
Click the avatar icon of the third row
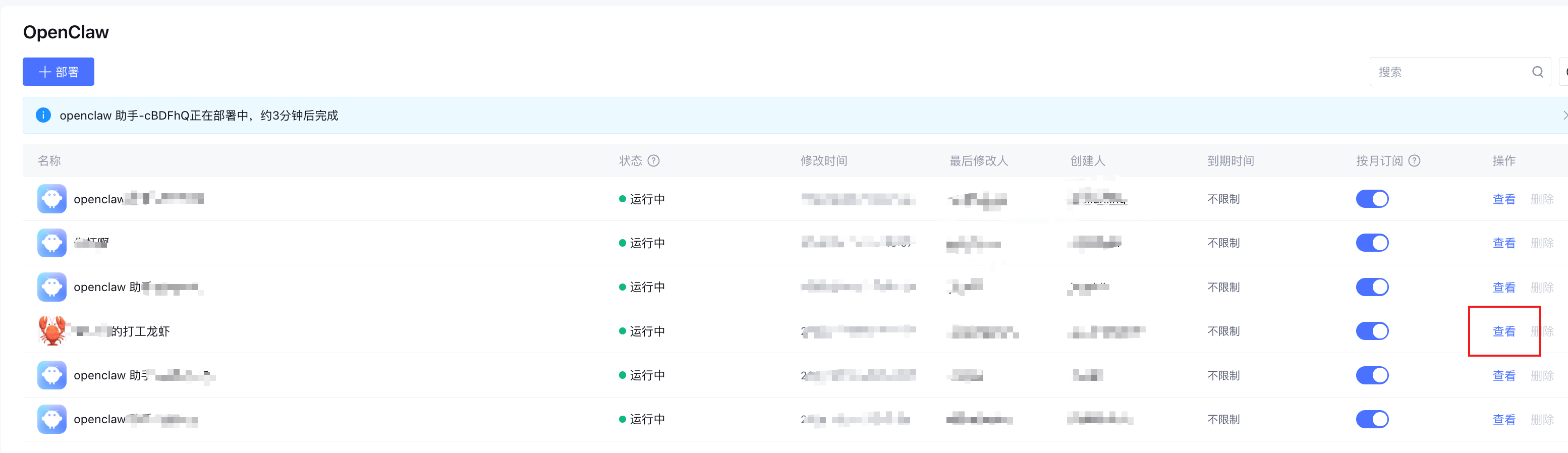pyautogui.click(x=52, y=287)
